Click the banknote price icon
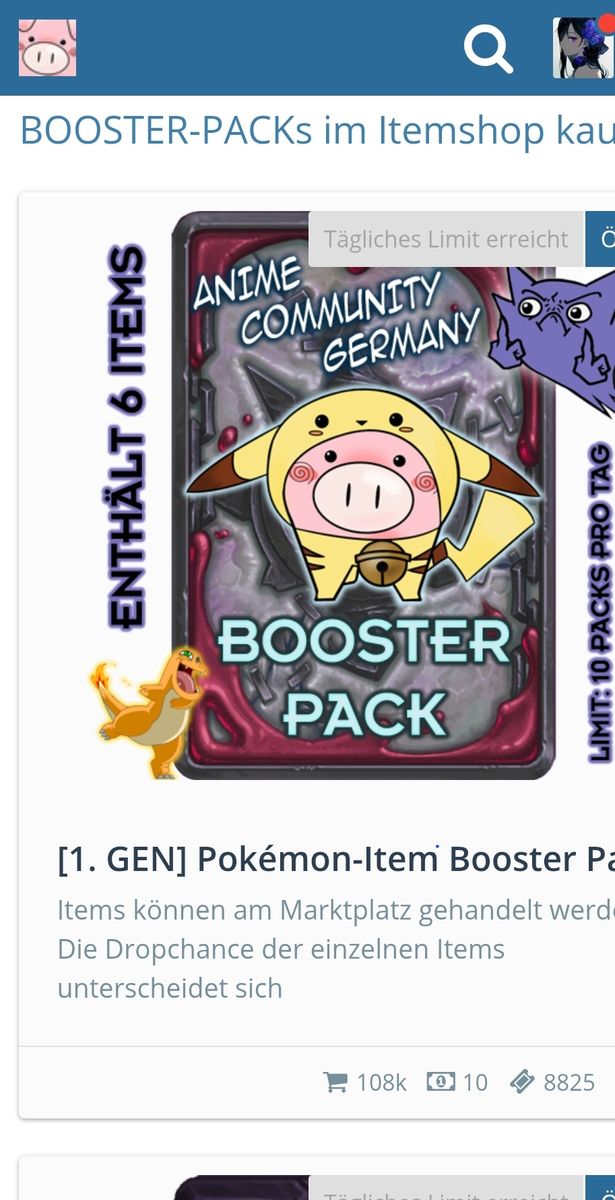This screenshot has height=1200, width=615. [441, 1081]
